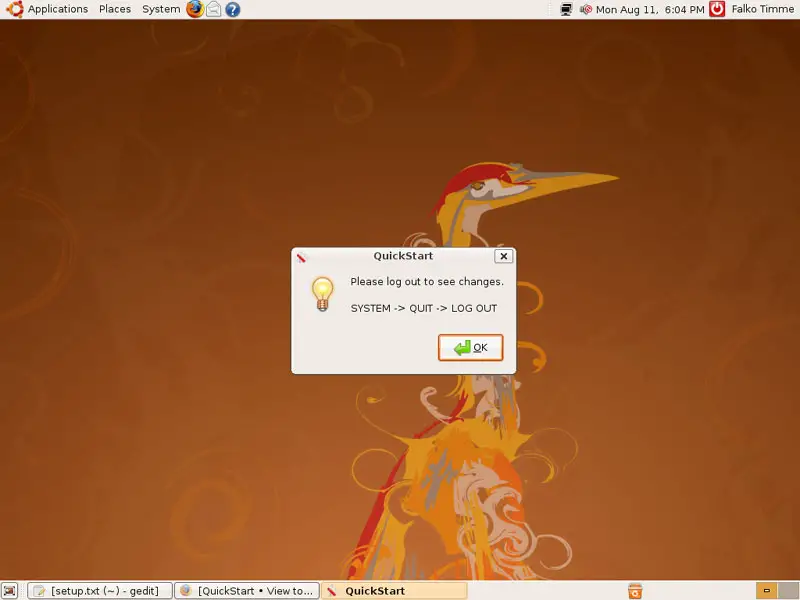
Task: Open the Falko Timme user switcher
Action: pos(763,9)
